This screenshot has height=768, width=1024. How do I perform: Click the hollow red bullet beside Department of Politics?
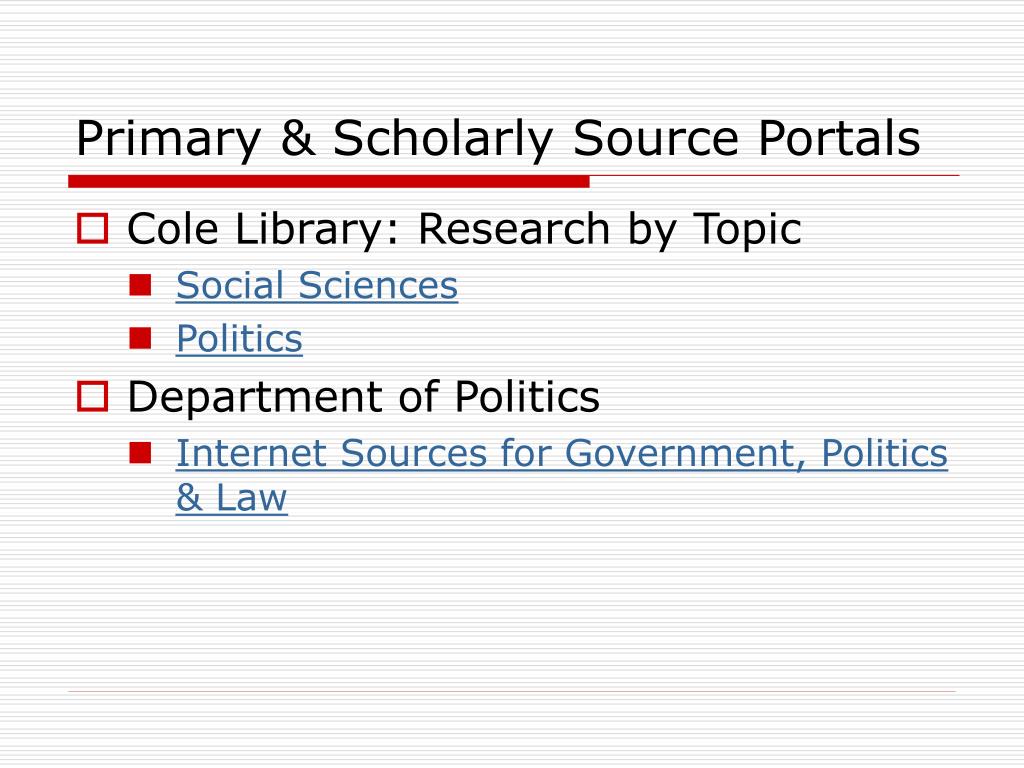tap(92, 396)
